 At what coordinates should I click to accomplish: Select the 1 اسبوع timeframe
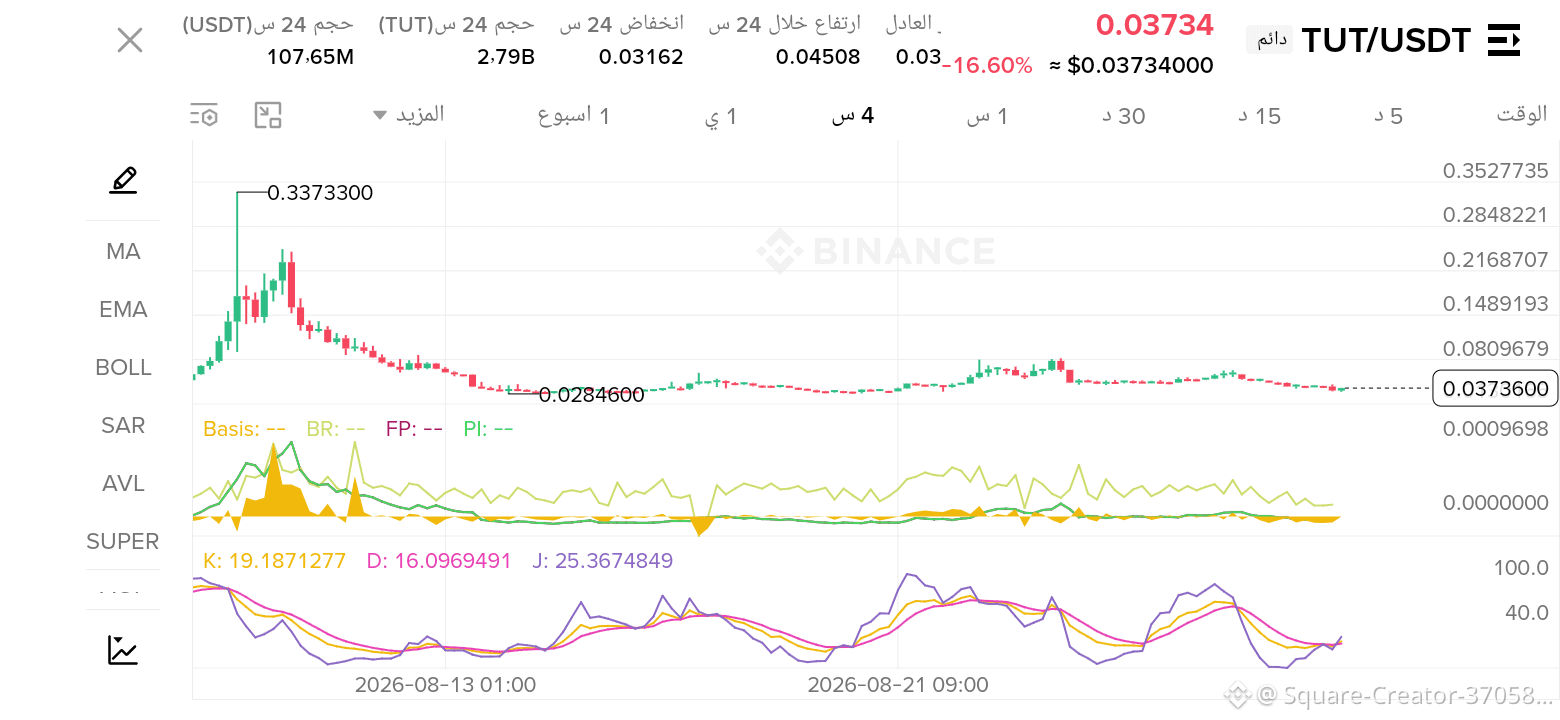point(574,116)
